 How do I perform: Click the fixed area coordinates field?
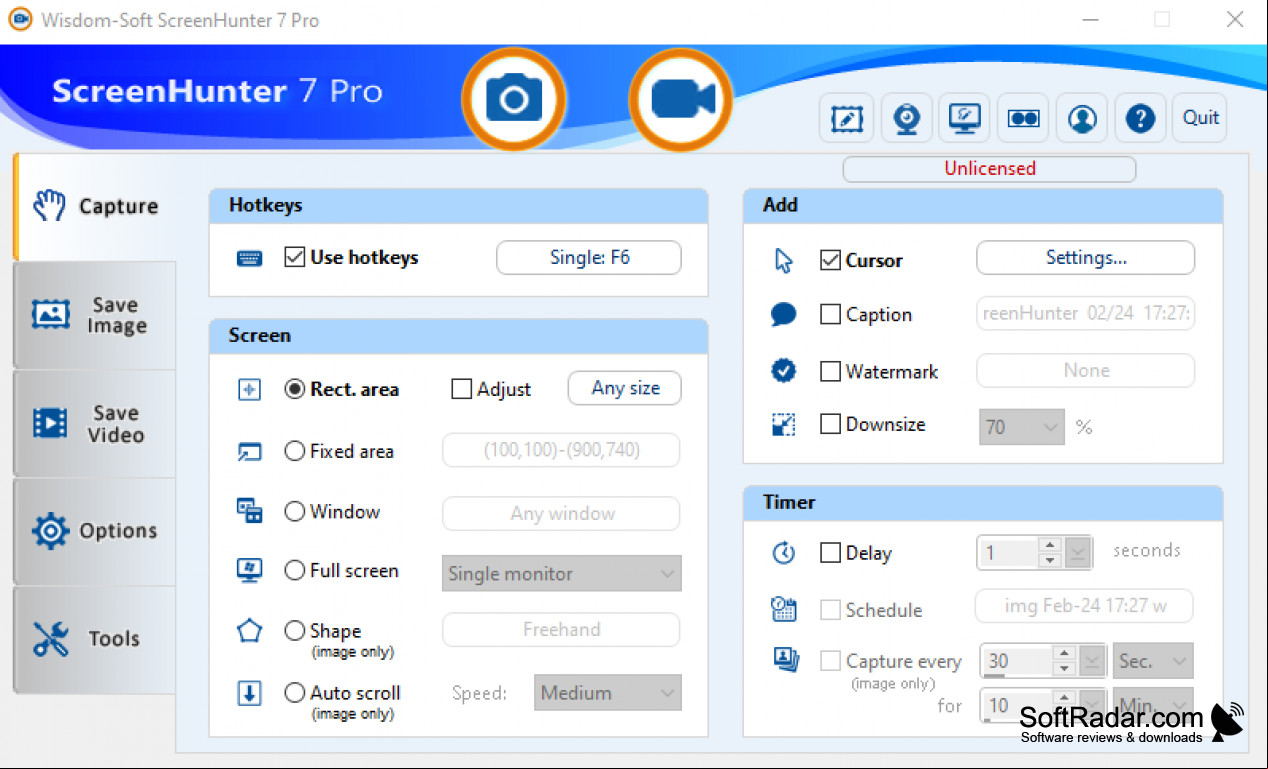coord(561,450)
